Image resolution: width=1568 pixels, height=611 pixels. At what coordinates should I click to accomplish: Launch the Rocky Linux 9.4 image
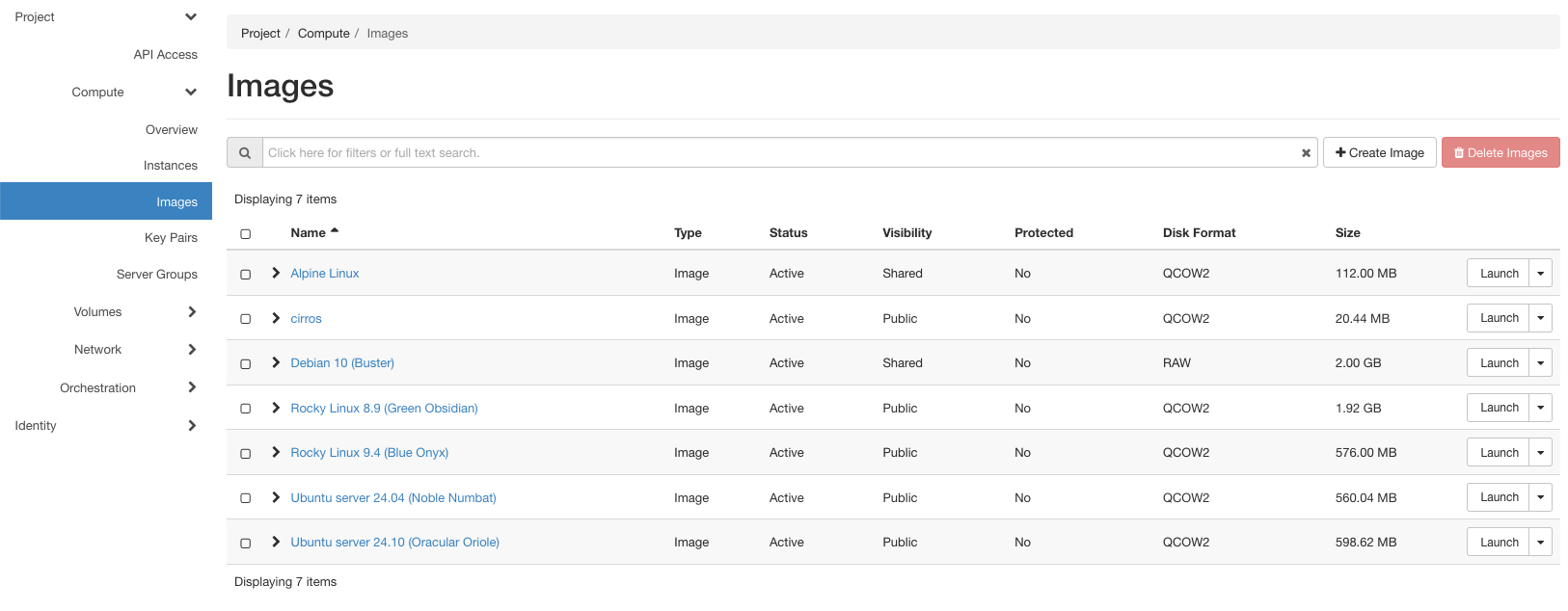(1499, 453)
